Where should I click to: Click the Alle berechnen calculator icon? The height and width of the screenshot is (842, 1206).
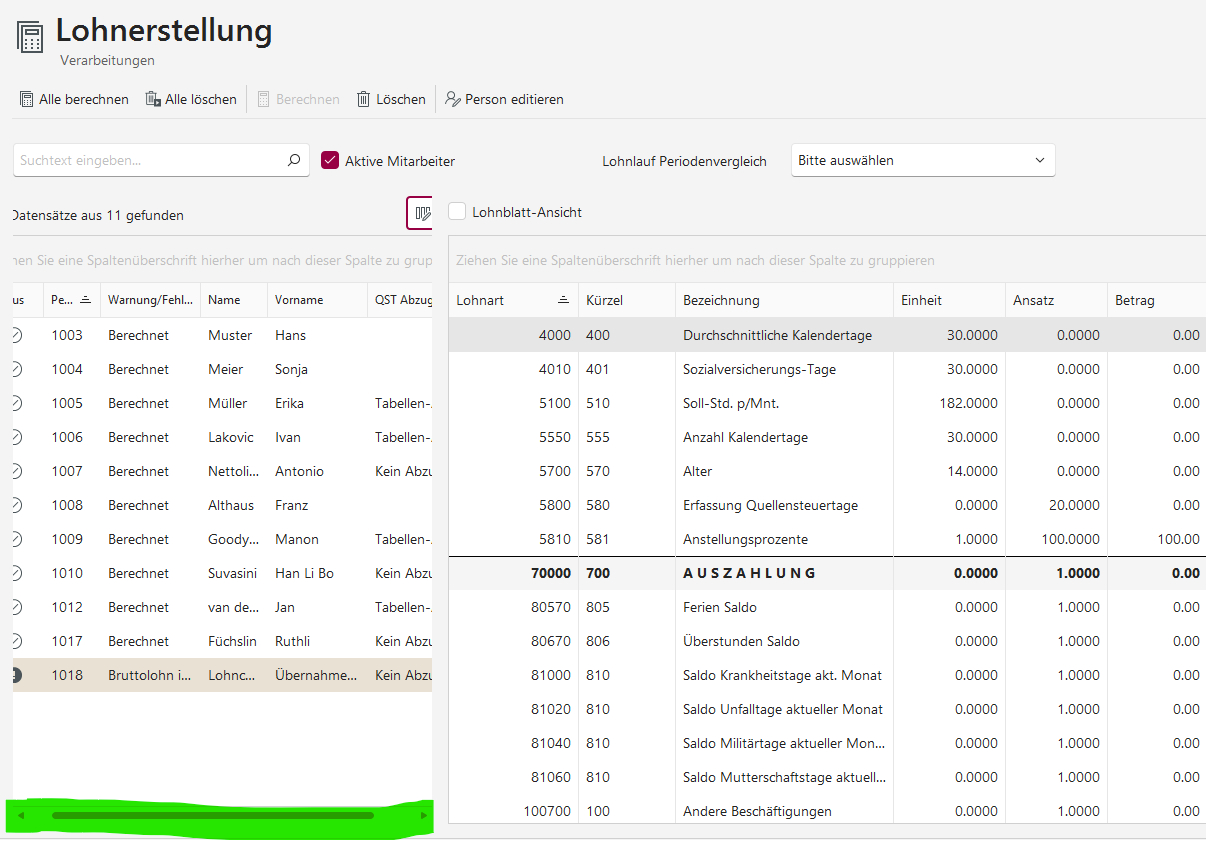pos(27,99)
